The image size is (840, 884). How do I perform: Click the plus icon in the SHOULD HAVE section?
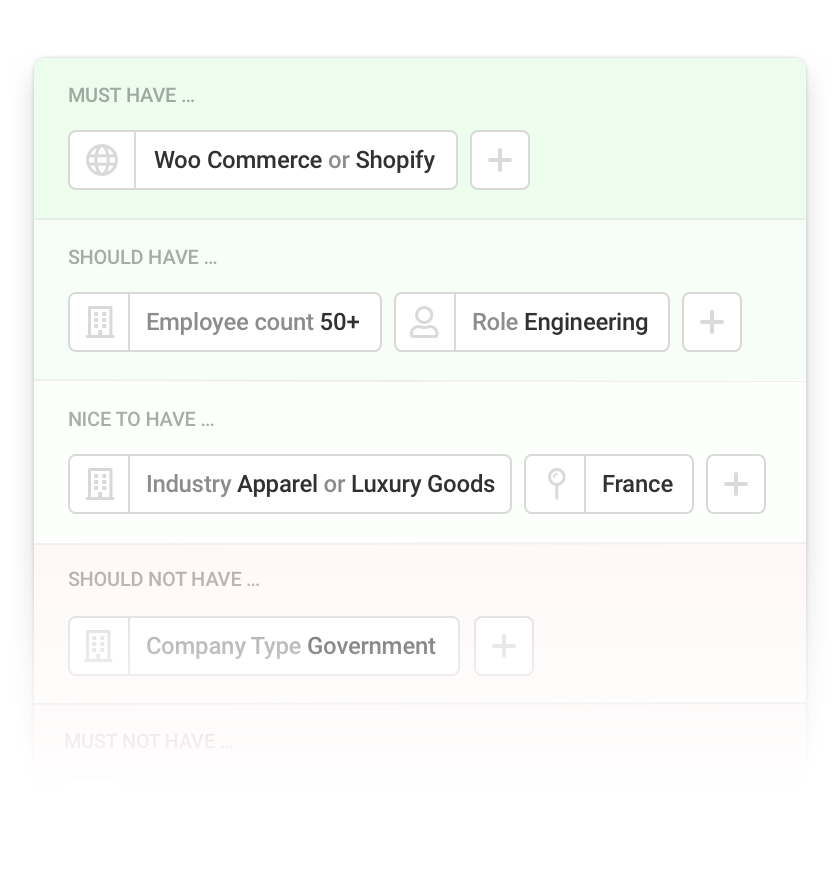pyautogui.click(x=712, y=322)
